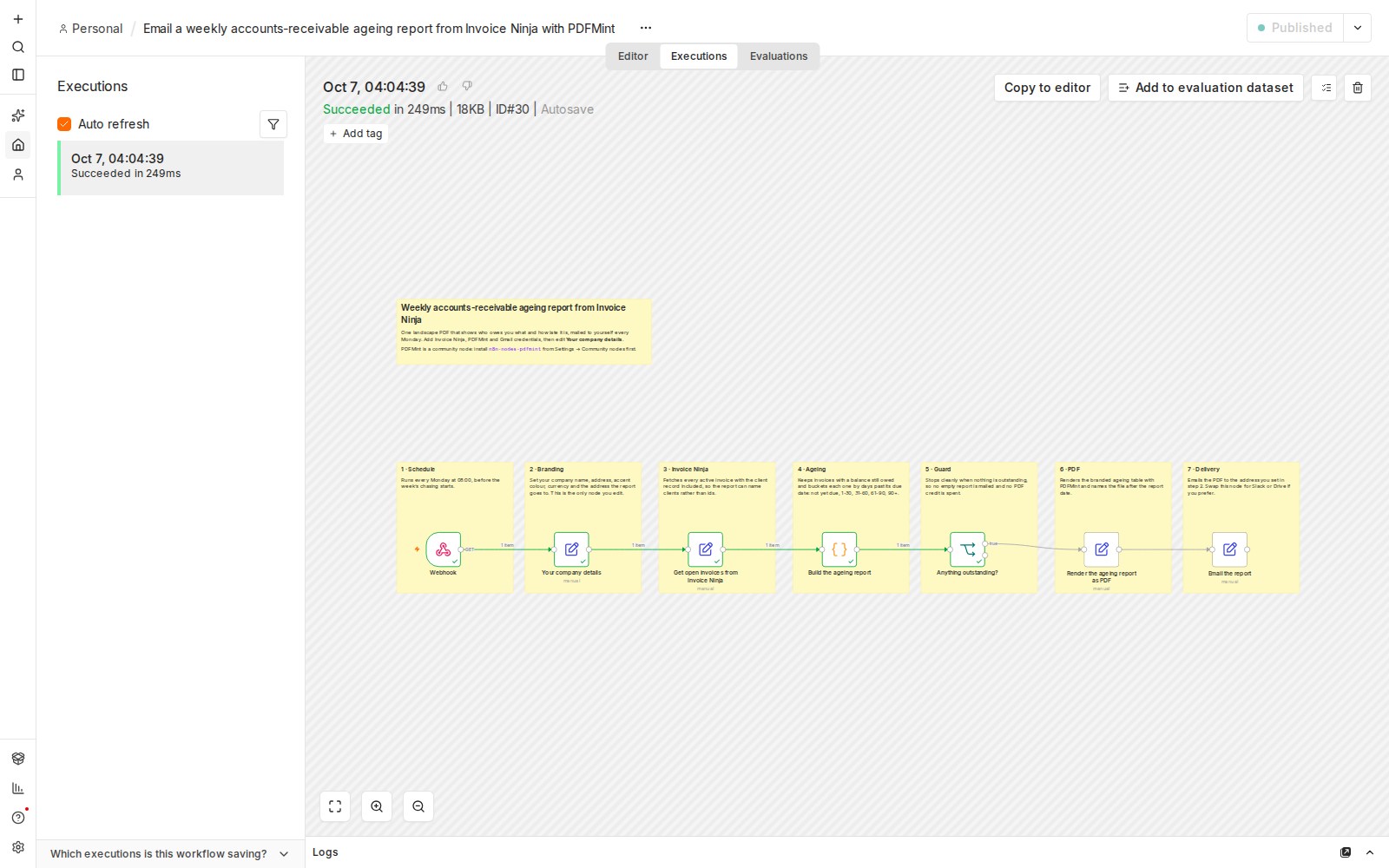Screen dimensions: 1389x868
Task: Open the executions filter funnel button
Action: tap(273, 124)
